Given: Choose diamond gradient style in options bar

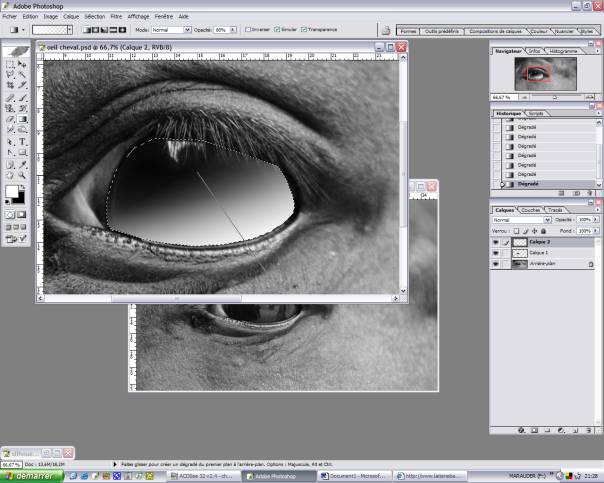Looking at the screenshot, I should (x=122, y=30).
